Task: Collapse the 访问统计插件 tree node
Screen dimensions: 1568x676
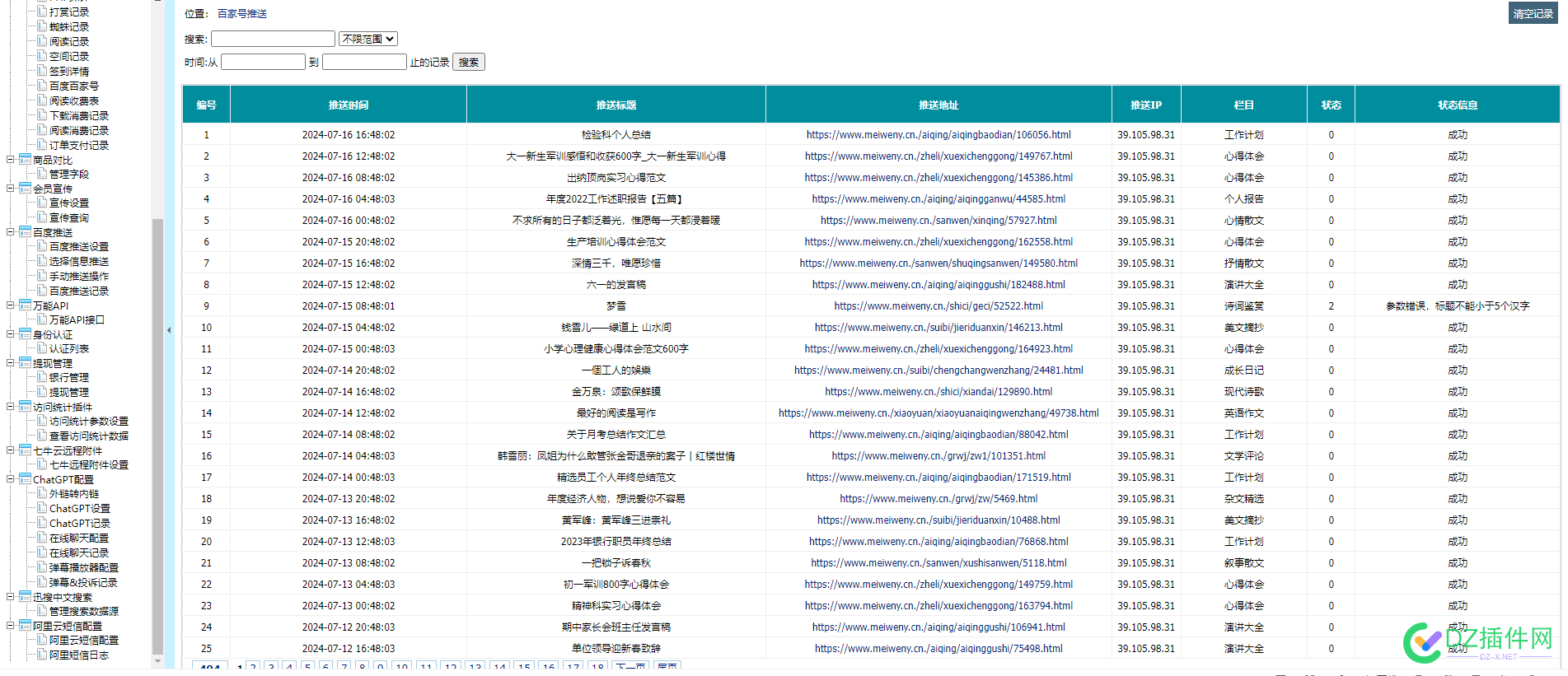Action: [10, 407]
